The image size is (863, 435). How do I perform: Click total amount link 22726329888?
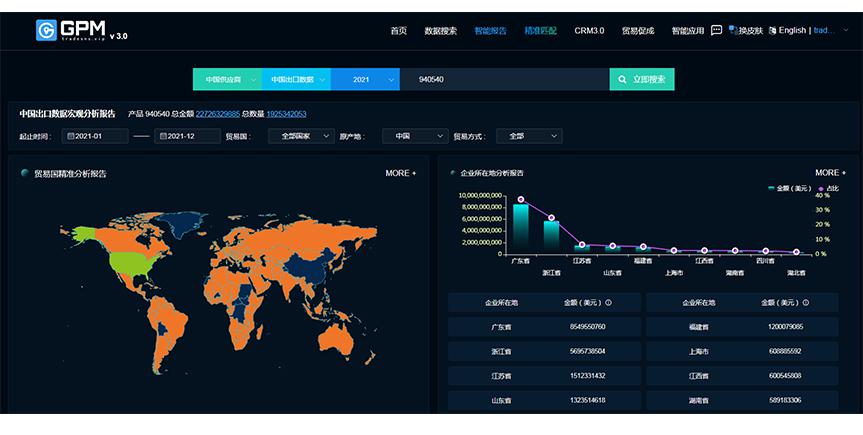[217, 114]
